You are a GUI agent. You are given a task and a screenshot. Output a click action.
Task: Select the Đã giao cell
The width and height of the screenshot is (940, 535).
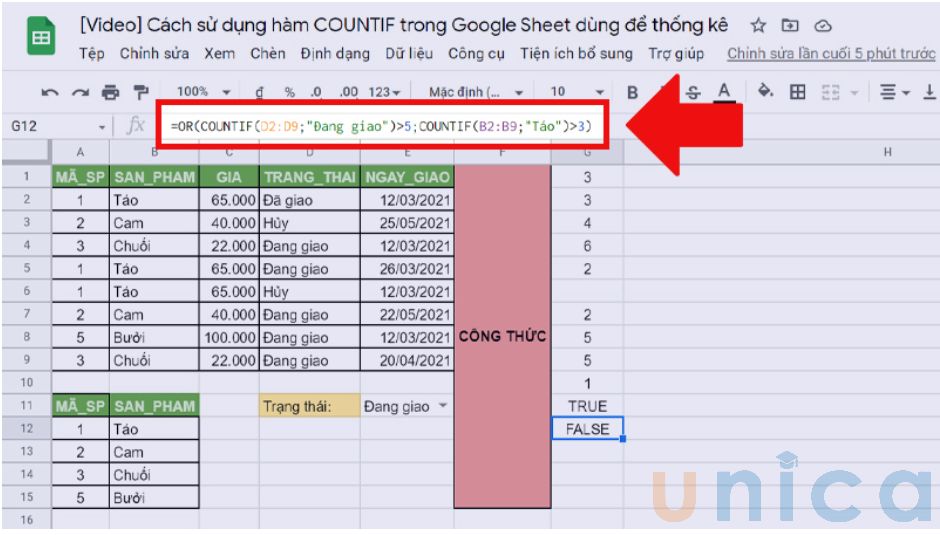[310, 200]
